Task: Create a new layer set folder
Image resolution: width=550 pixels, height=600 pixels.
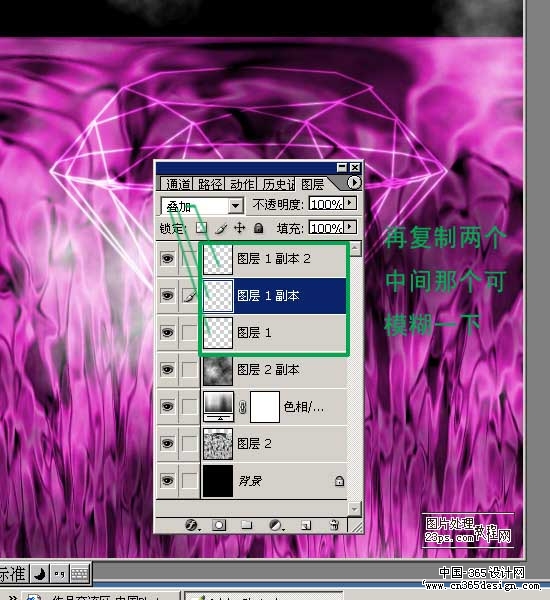Action: point(246,525)
